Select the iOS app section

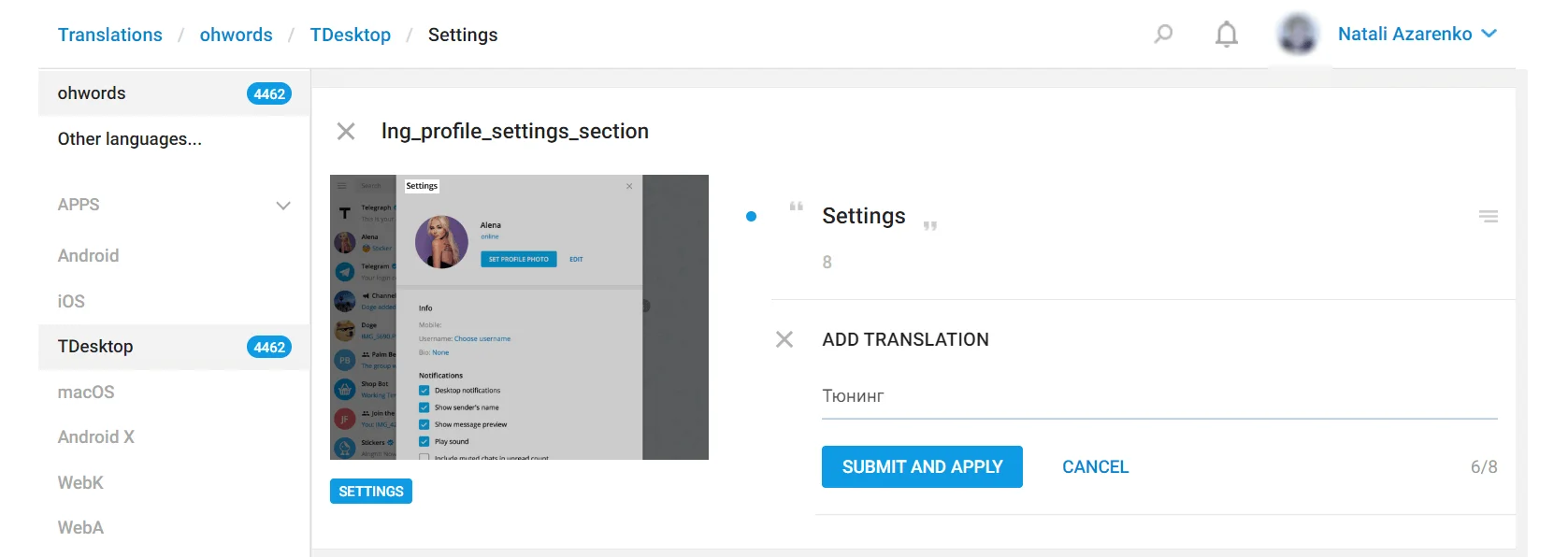point(72,301)
